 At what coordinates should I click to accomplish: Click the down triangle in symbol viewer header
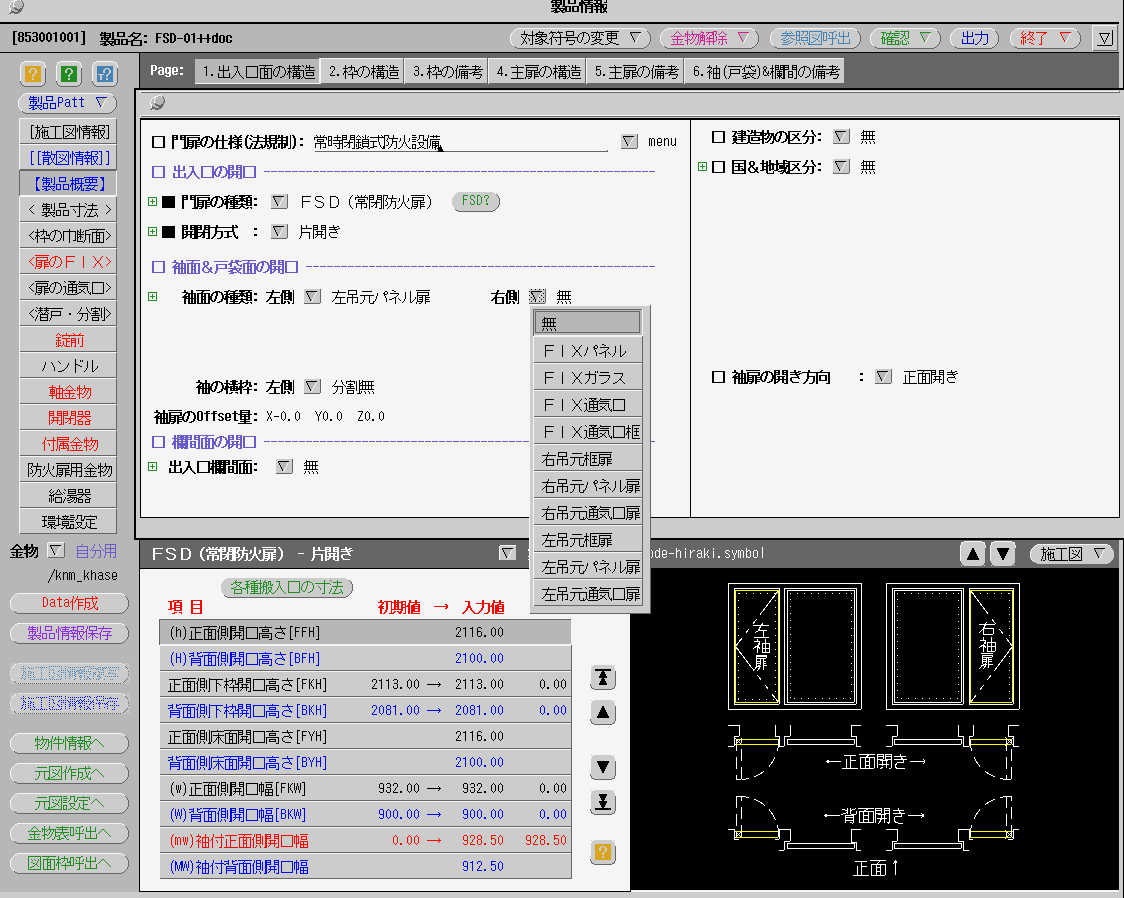(1003, 553)
